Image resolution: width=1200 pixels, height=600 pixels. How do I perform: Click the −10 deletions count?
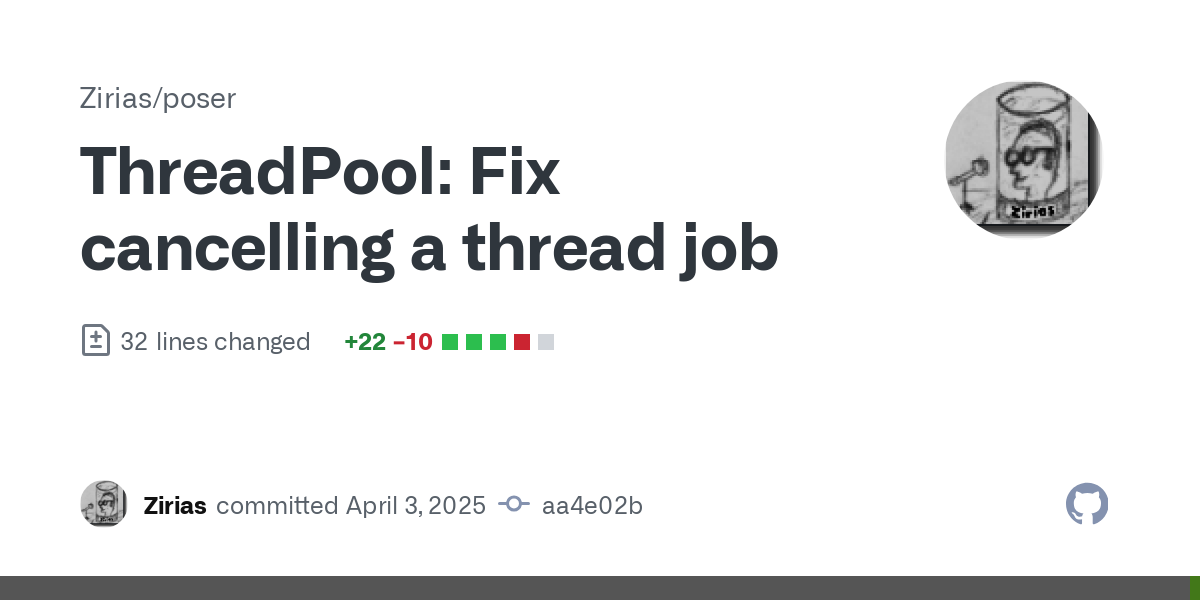point(413,342)
